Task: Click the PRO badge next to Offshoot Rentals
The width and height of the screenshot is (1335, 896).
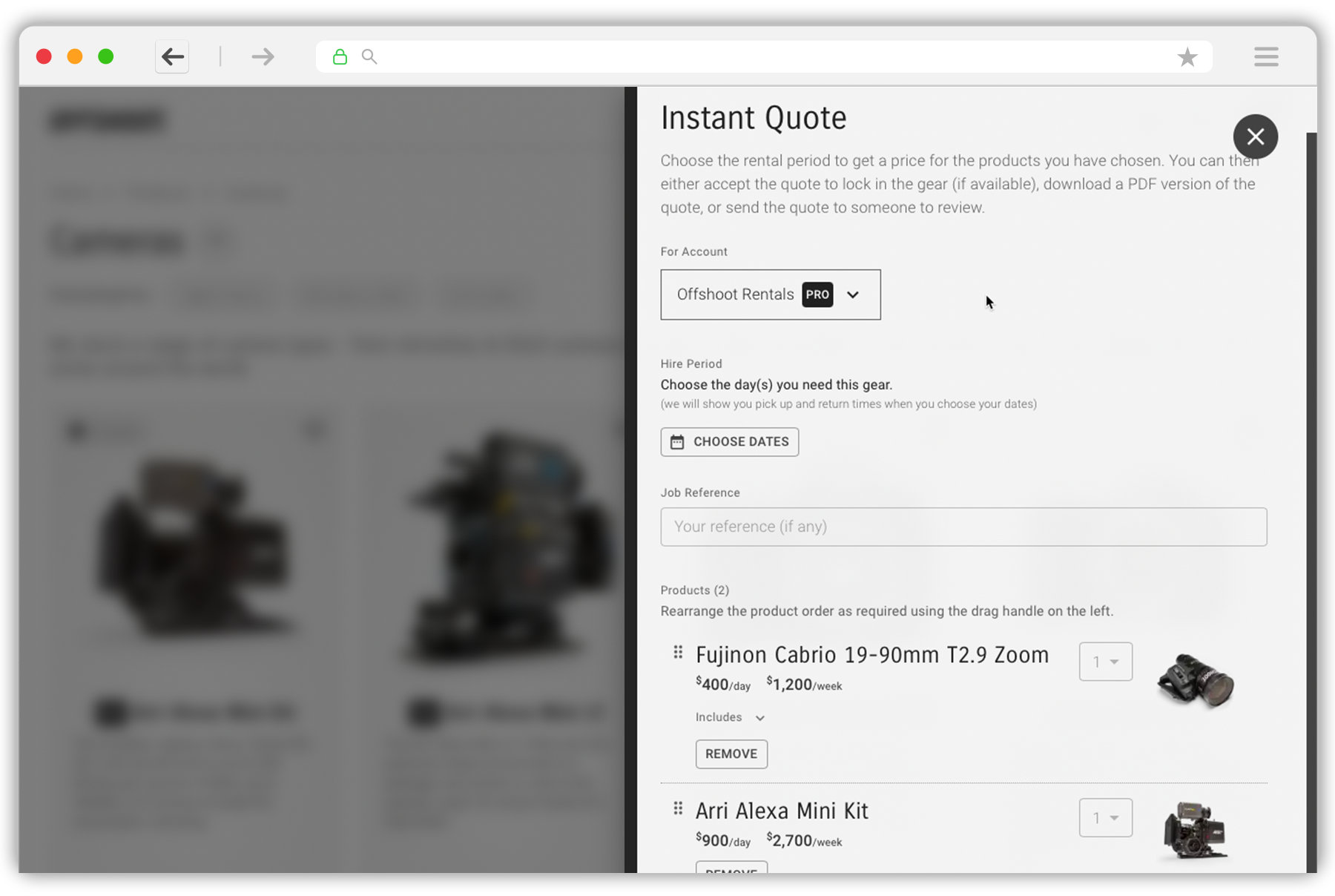Action: tap(817, 294)
